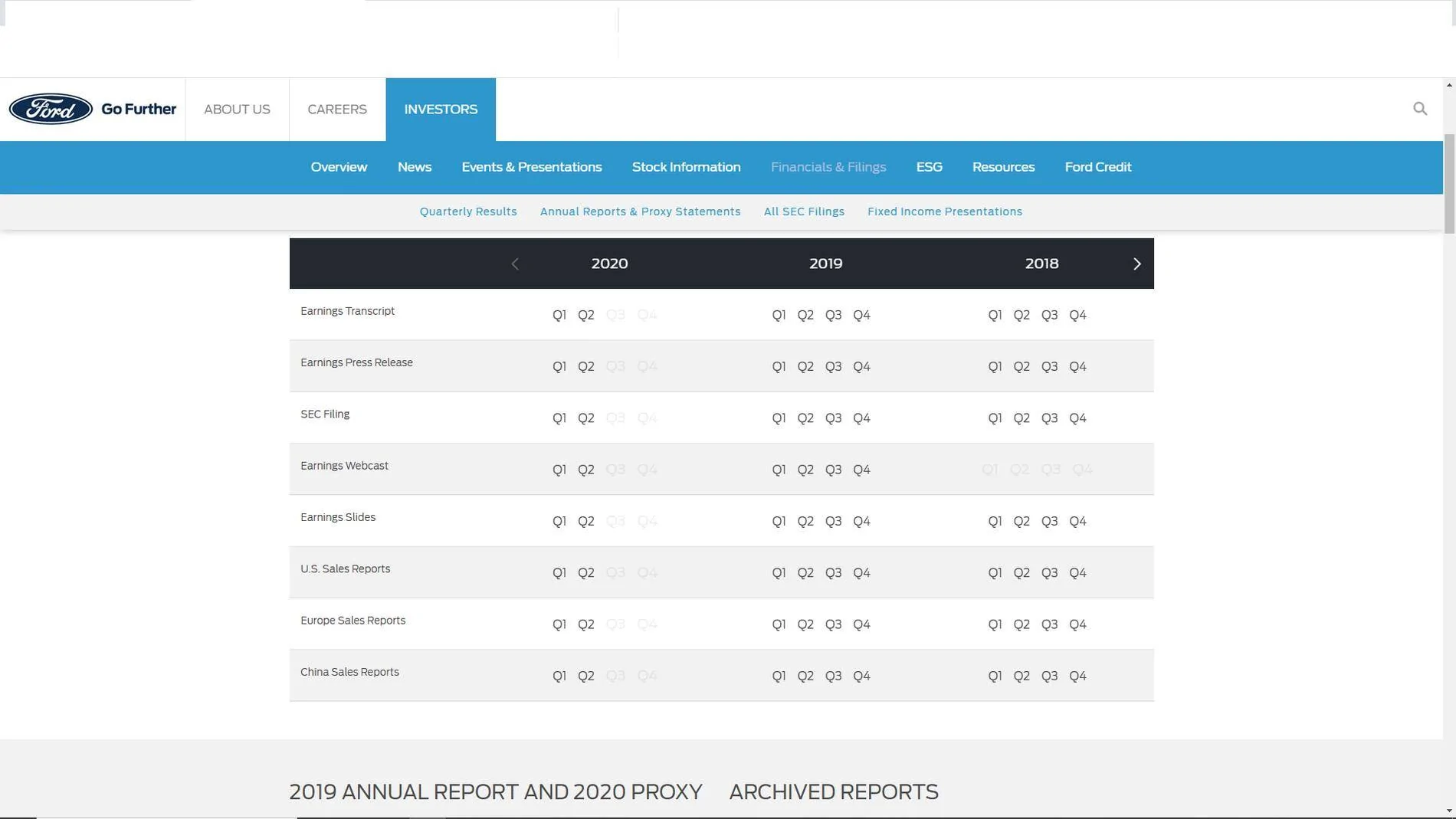
Task: Click the Earnings Webcast row label
Action: pos(344,466)
